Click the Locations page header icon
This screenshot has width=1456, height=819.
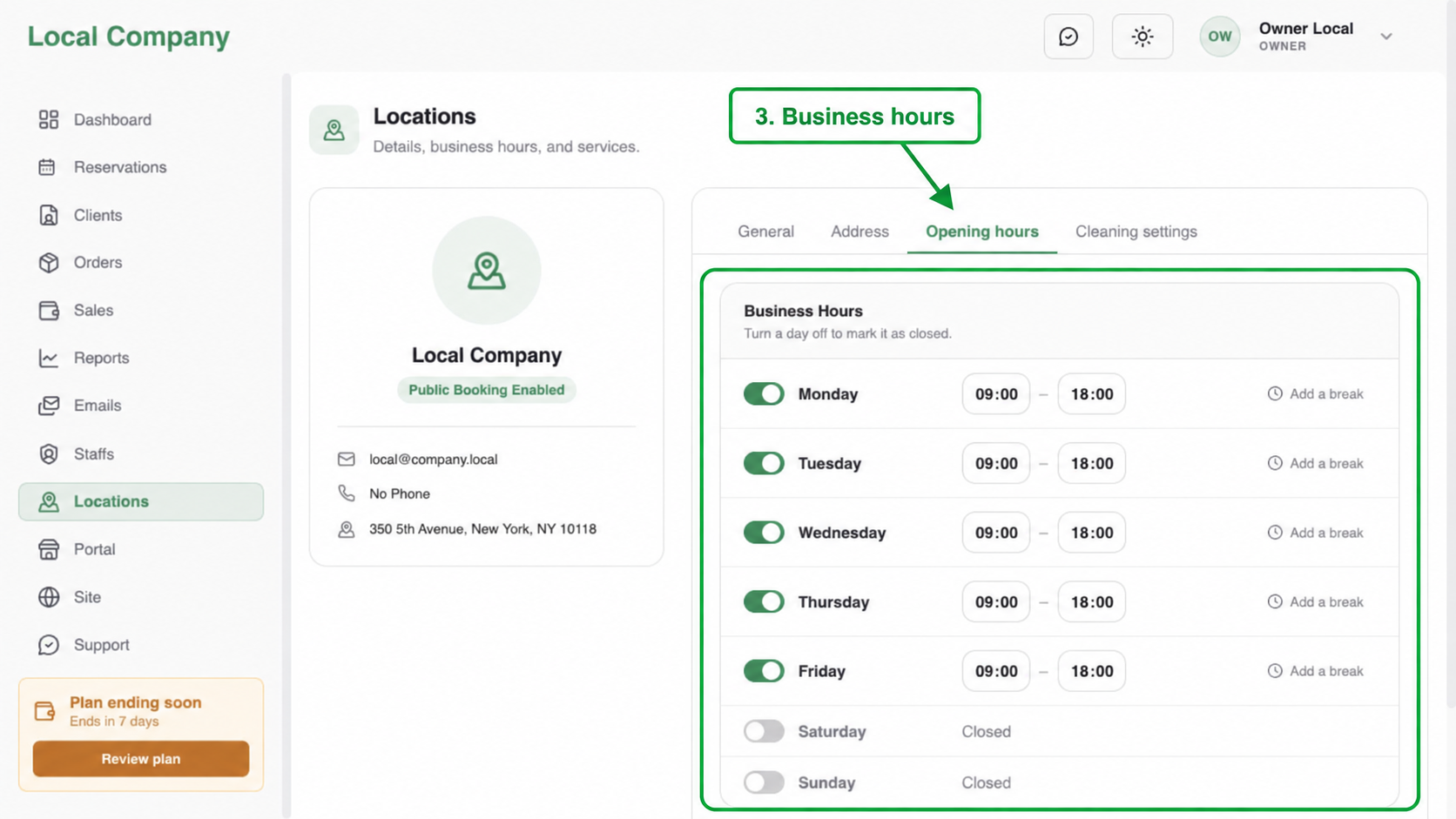click(334, 130)
